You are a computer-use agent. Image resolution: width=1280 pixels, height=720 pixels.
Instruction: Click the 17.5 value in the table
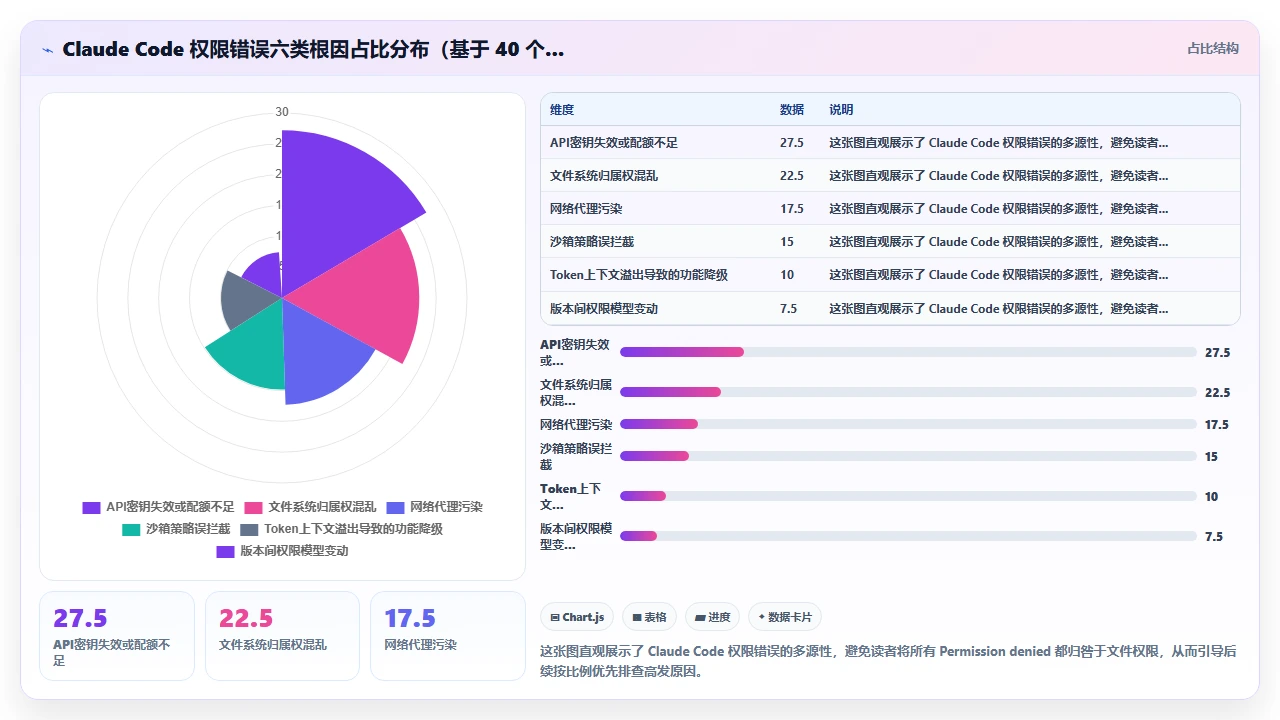click(792, 209)
